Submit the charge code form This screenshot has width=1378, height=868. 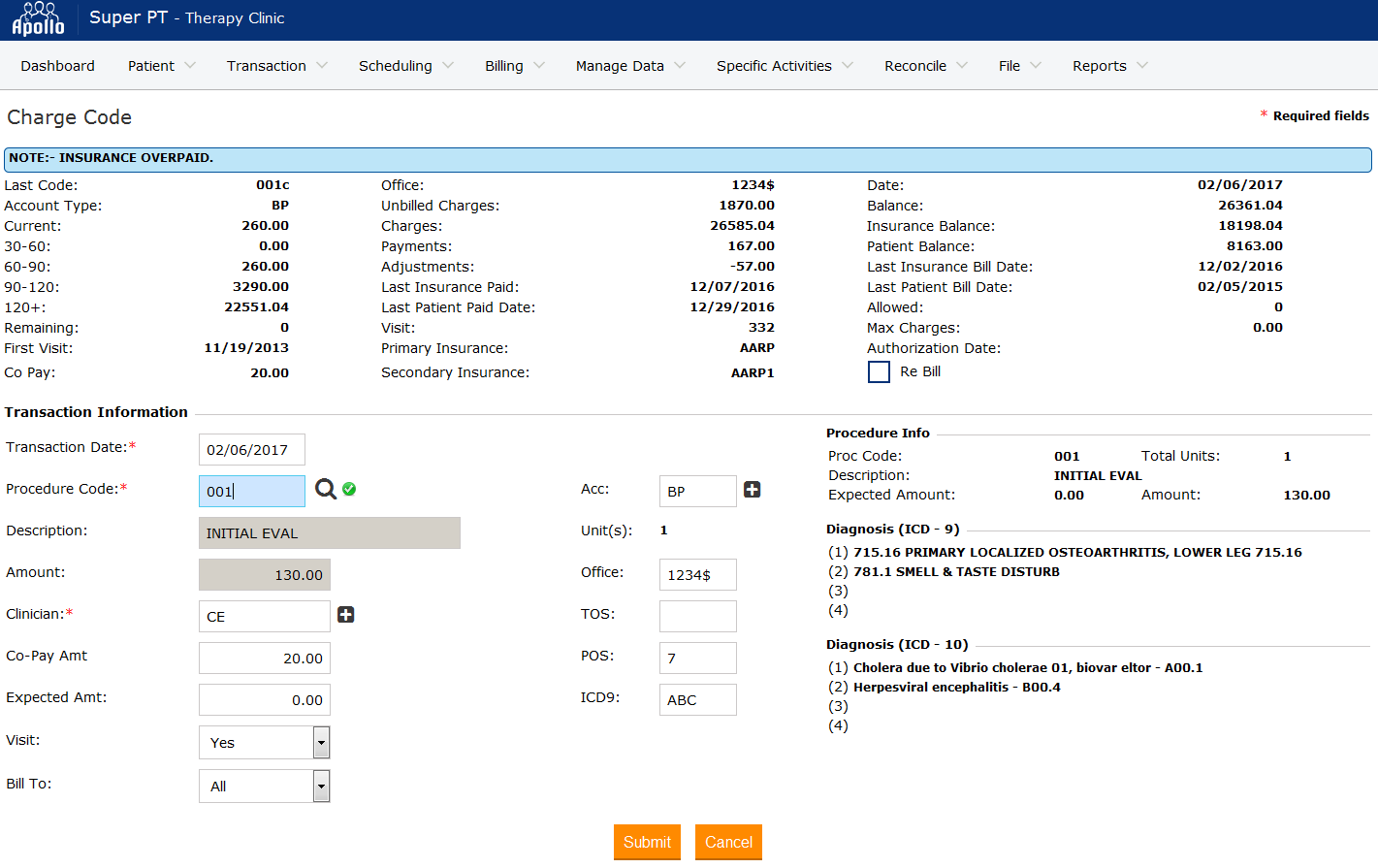[x=647, y=842]
